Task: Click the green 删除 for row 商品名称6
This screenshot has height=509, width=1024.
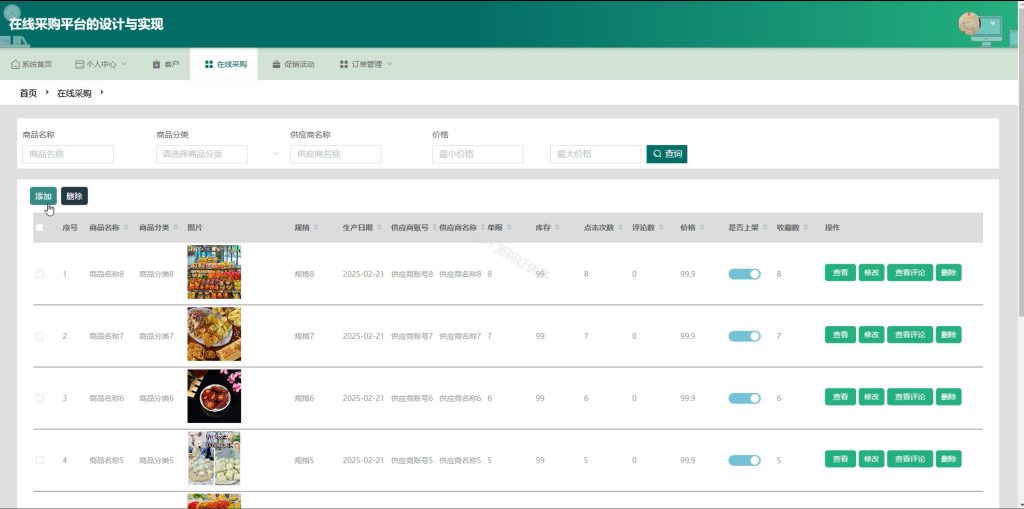Action: pyautogui.click(x=948, y=397)
